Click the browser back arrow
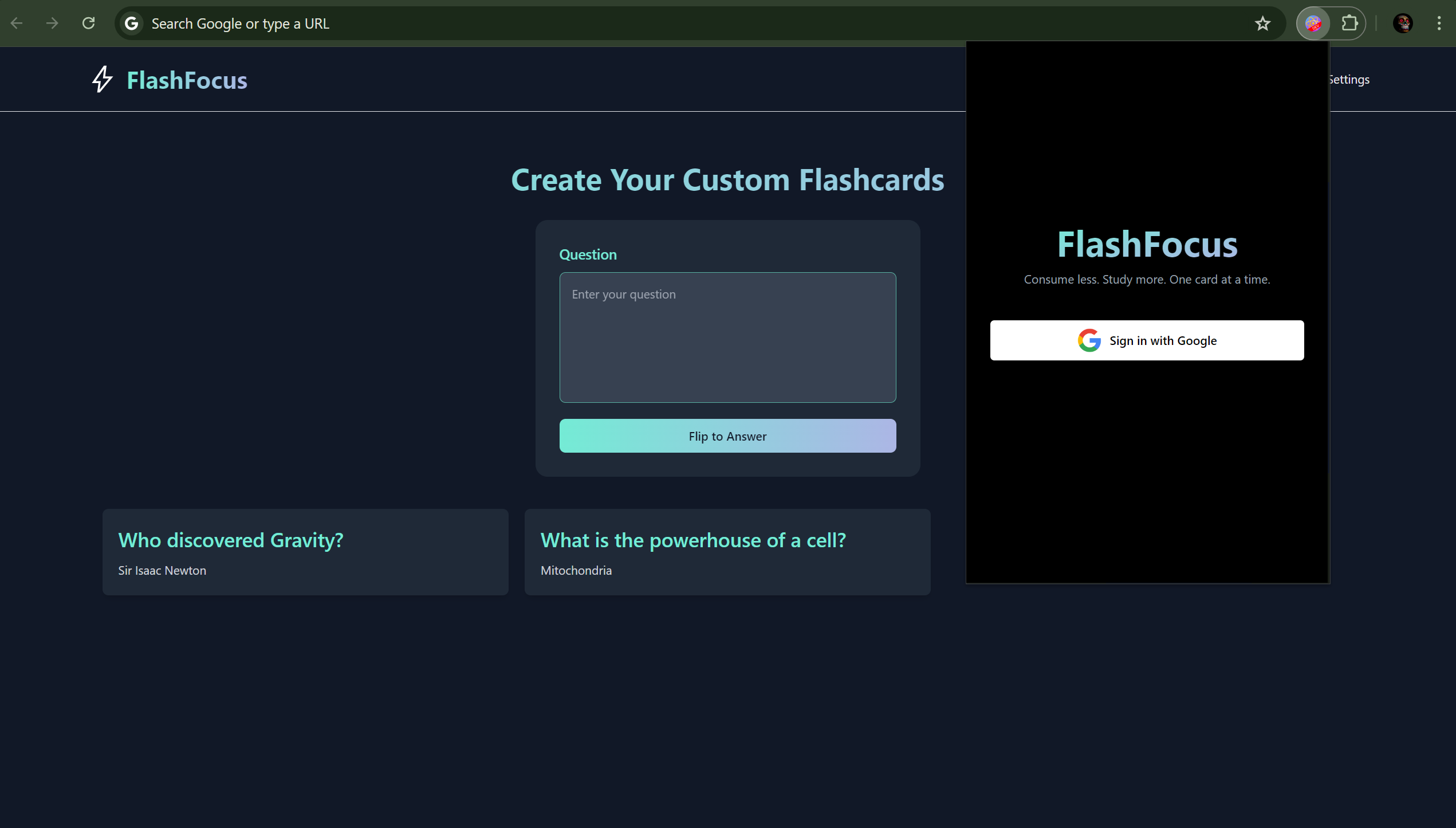Viewport: 1456px width, 828px height. click(x=17, y=23)
